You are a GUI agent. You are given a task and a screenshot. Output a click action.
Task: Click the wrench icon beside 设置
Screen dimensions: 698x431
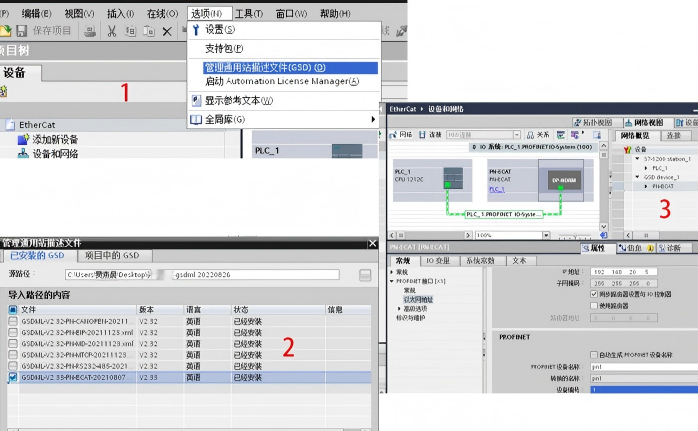(195, 30)
